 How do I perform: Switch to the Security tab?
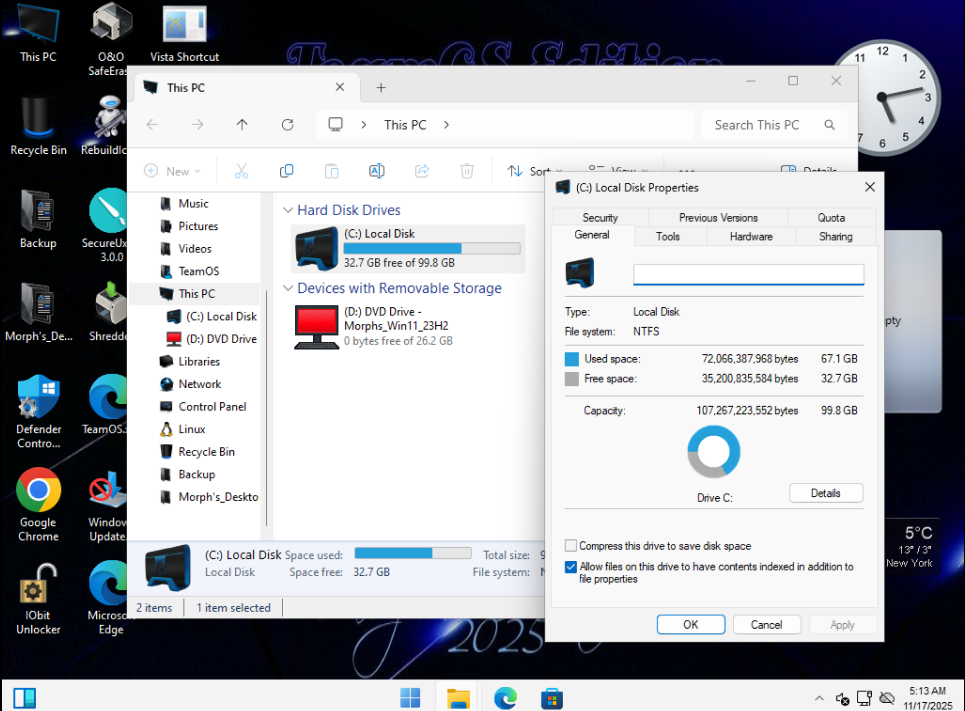(600, 217)
